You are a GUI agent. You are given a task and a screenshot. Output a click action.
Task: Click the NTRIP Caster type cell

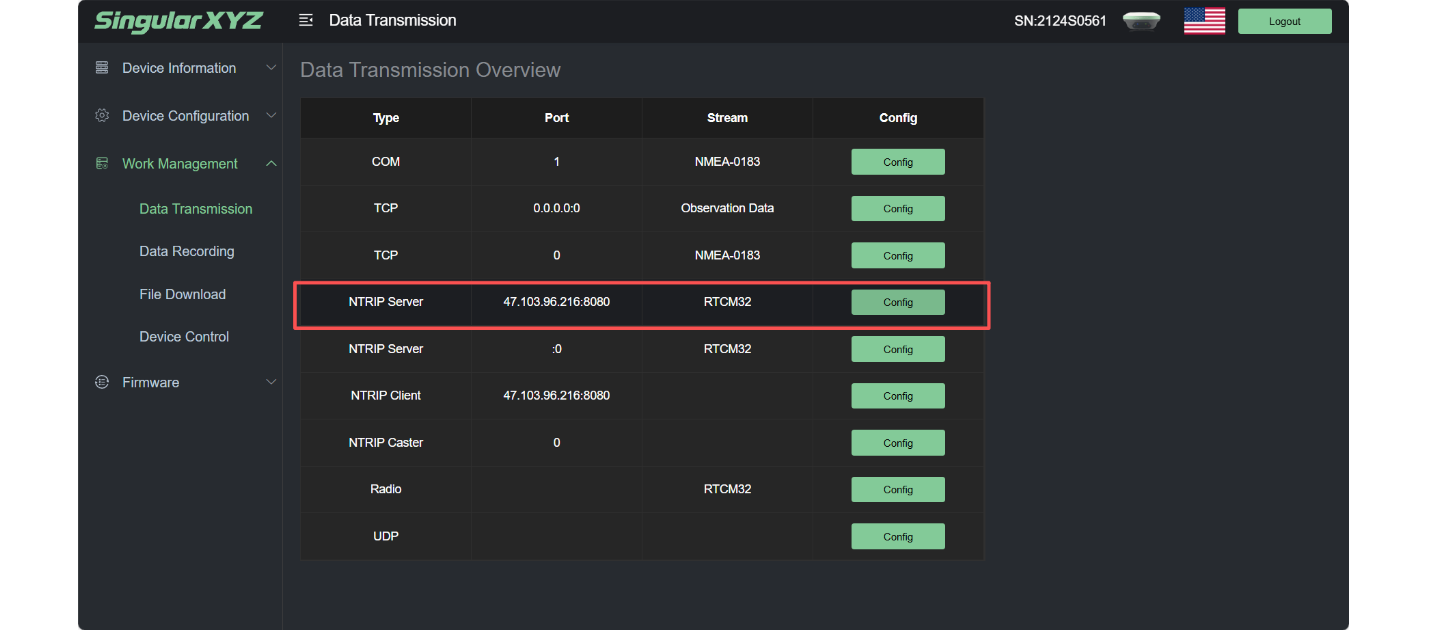coord(386,442)
